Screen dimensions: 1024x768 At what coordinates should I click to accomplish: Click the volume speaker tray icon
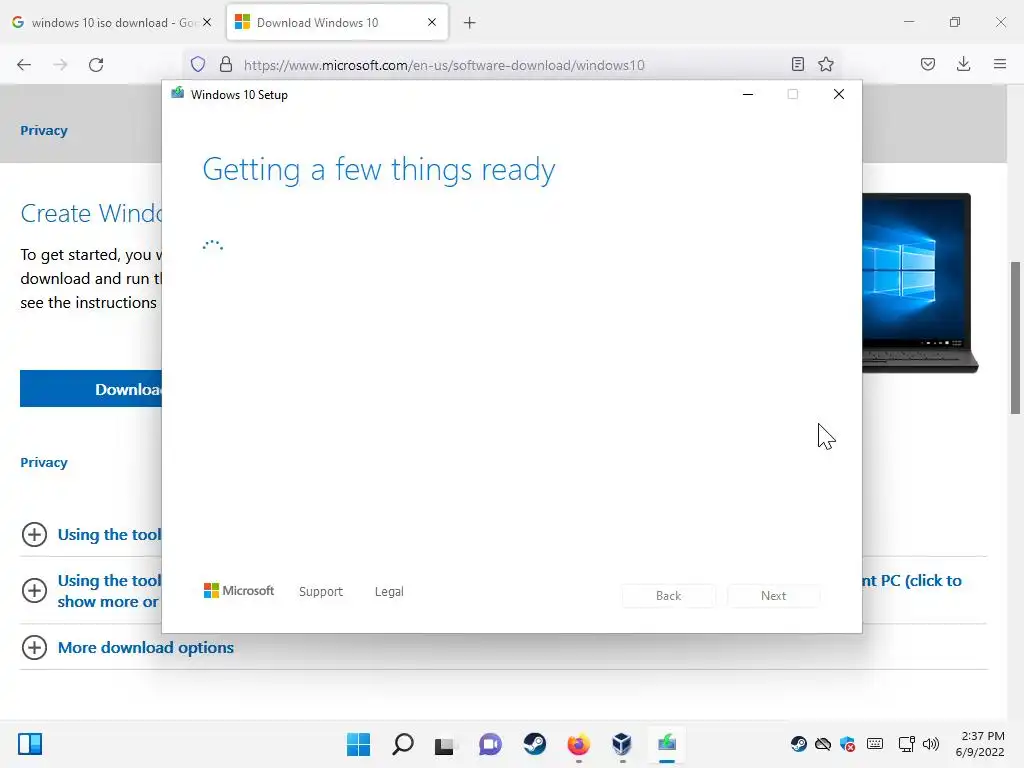[931, 744]
